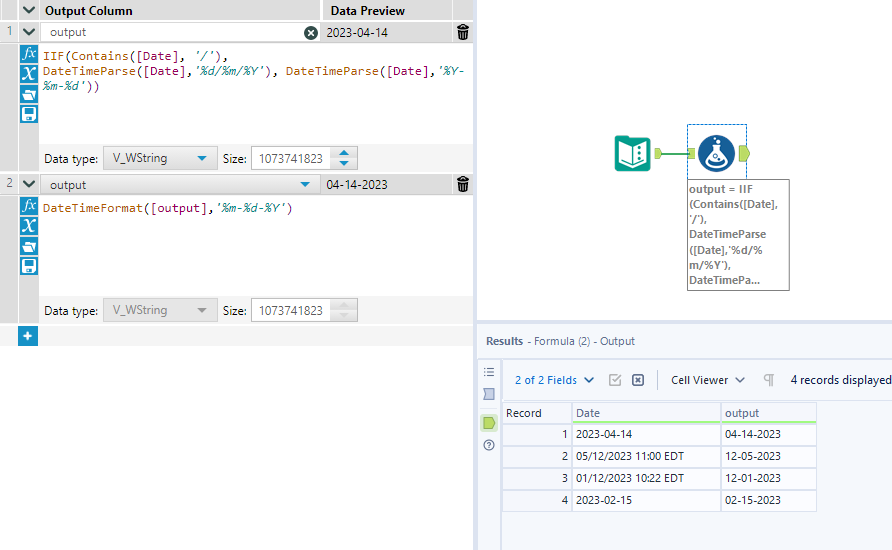The width and height of the screenshot is (892, 550).
Task: Open the help icon in Results sidebar
Action: pyautogui.click(x=489, y=445)
